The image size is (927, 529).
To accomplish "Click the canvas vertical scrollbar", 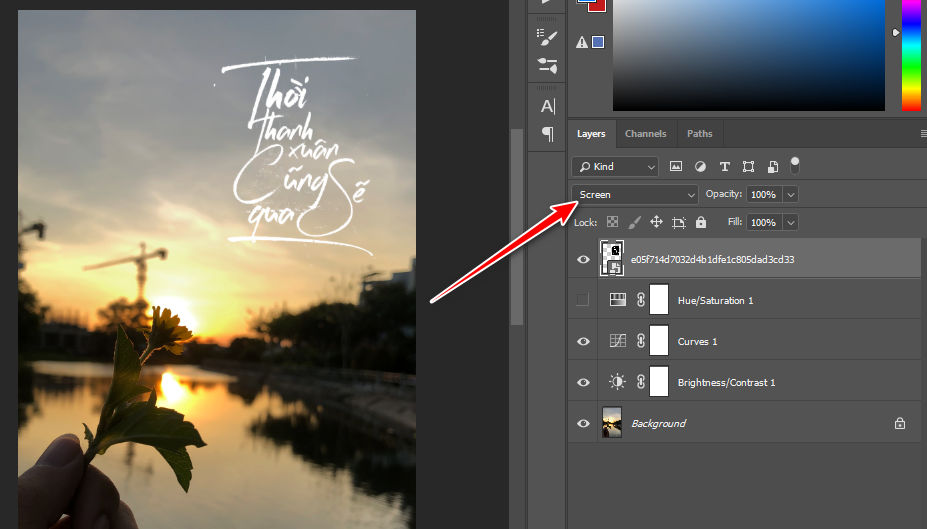I will pyautogui.click(x=517, y=227).
